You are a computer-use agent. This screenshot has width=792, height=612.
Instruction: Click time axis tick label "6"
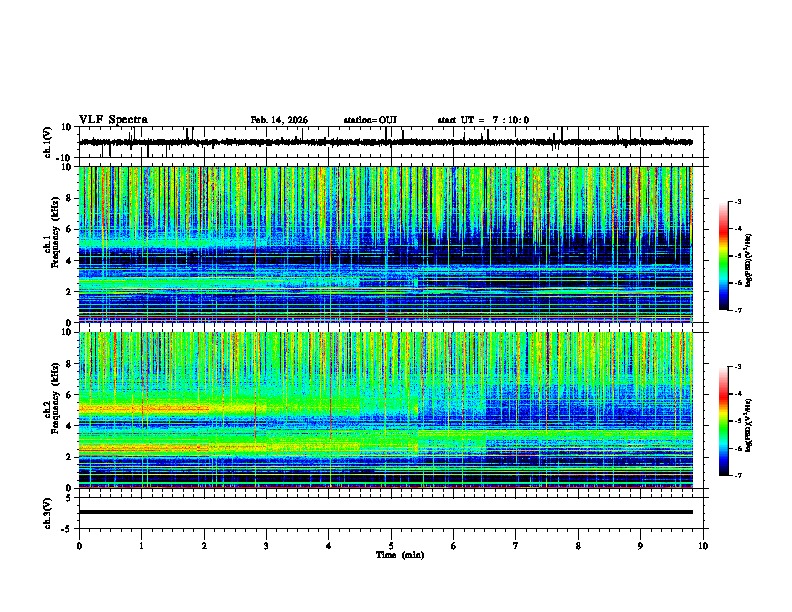(454, 546)
